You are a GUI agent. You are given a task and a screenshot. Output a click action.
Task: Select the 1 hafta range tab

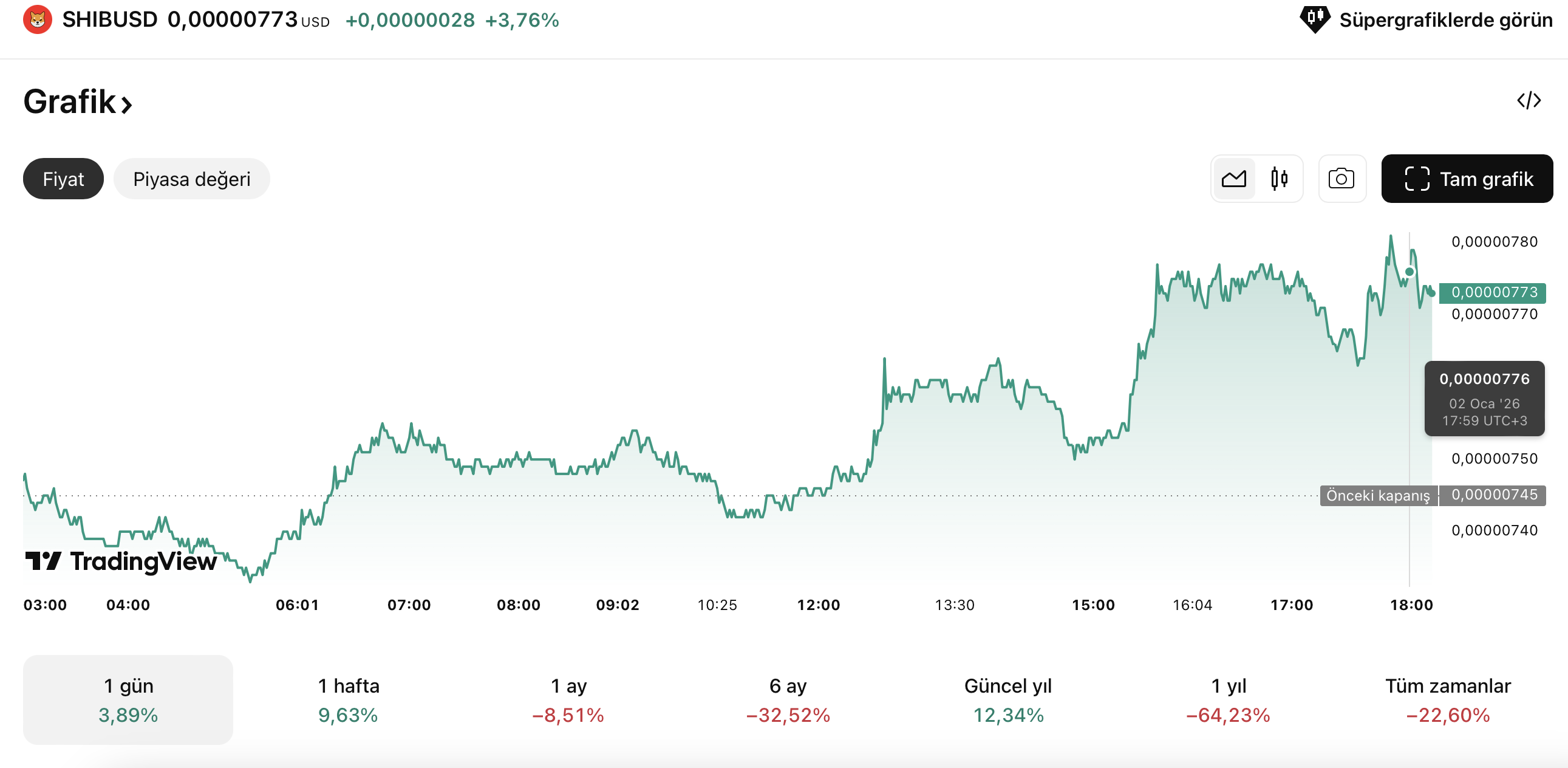point(348,699)
